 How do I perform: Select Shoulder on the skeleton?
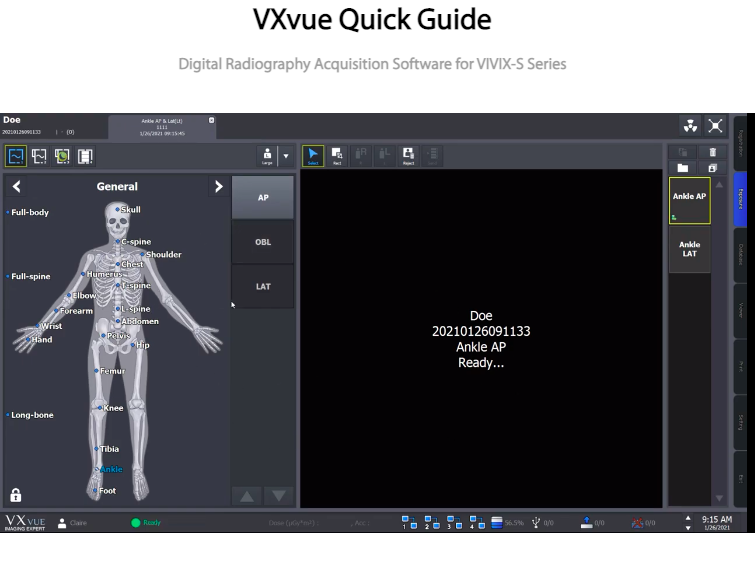click(161, 254)
